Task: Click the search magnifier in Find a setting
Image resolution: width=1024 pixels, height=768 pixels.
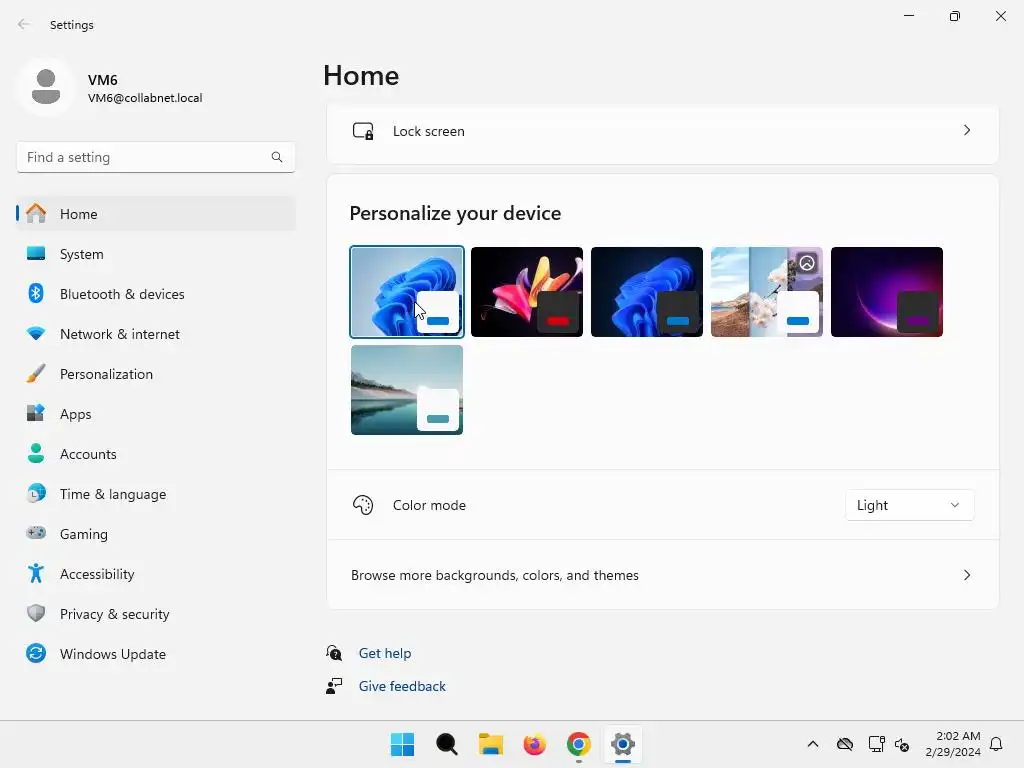Action: (277, 157)
